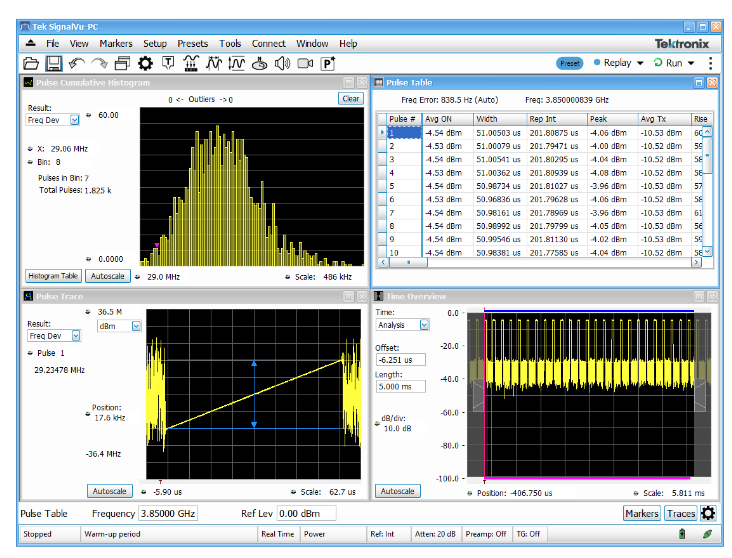Click the Pulse Cumulative Histogram panel icon
Screen dimensions: 732x558
pos(28,82)
